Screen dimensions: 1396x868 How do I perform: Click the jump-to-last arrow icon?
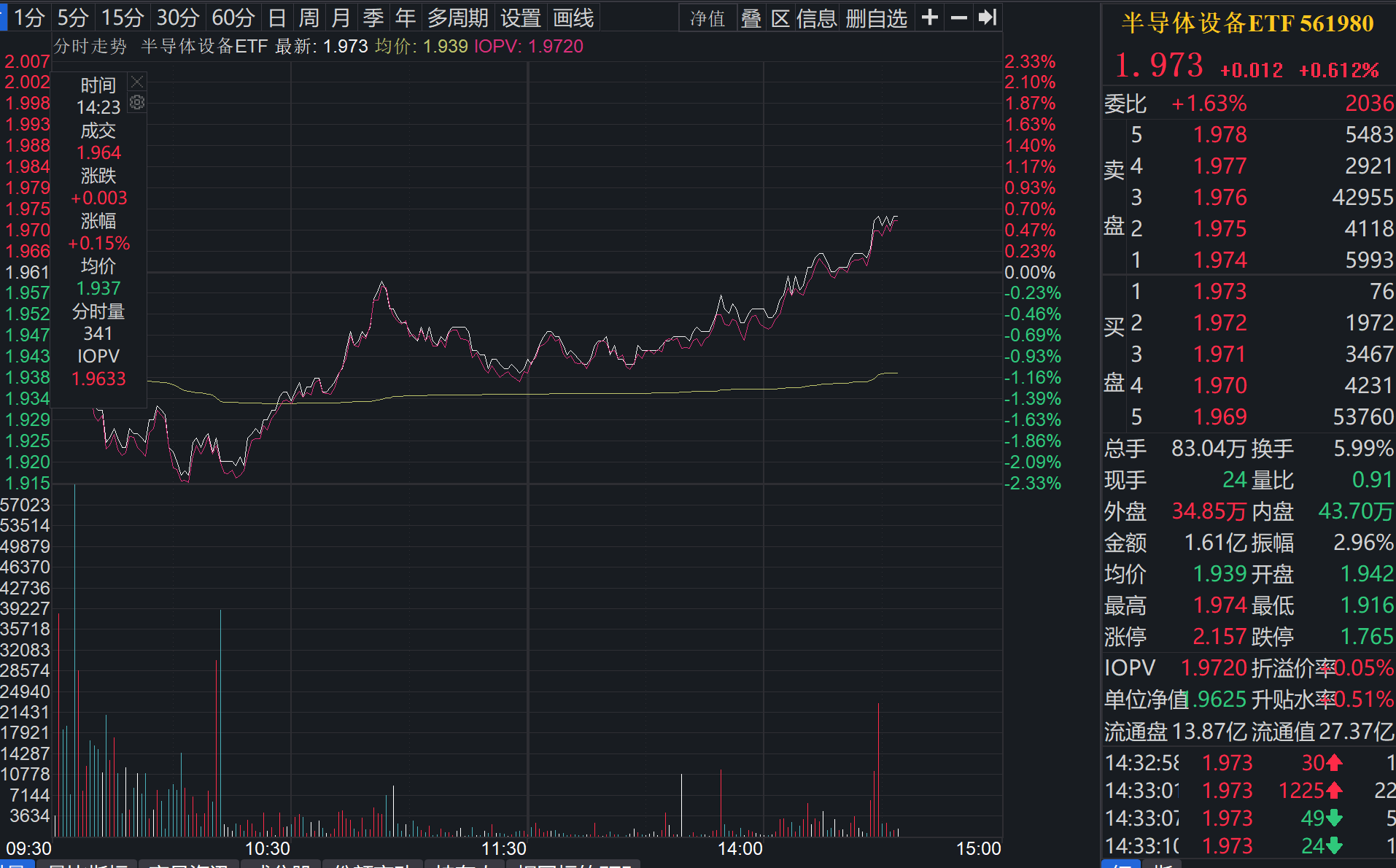987,18
